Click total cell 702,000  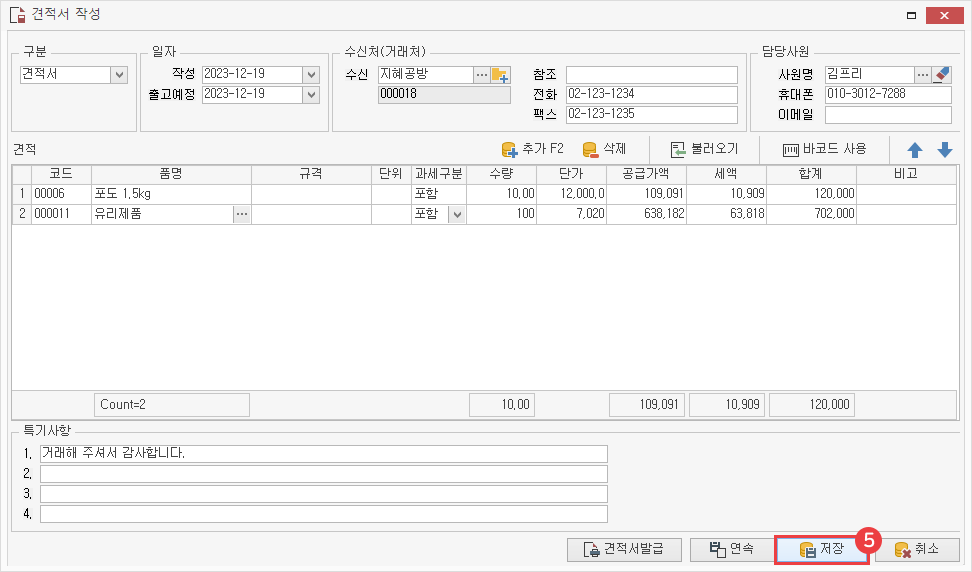point(811,214)
